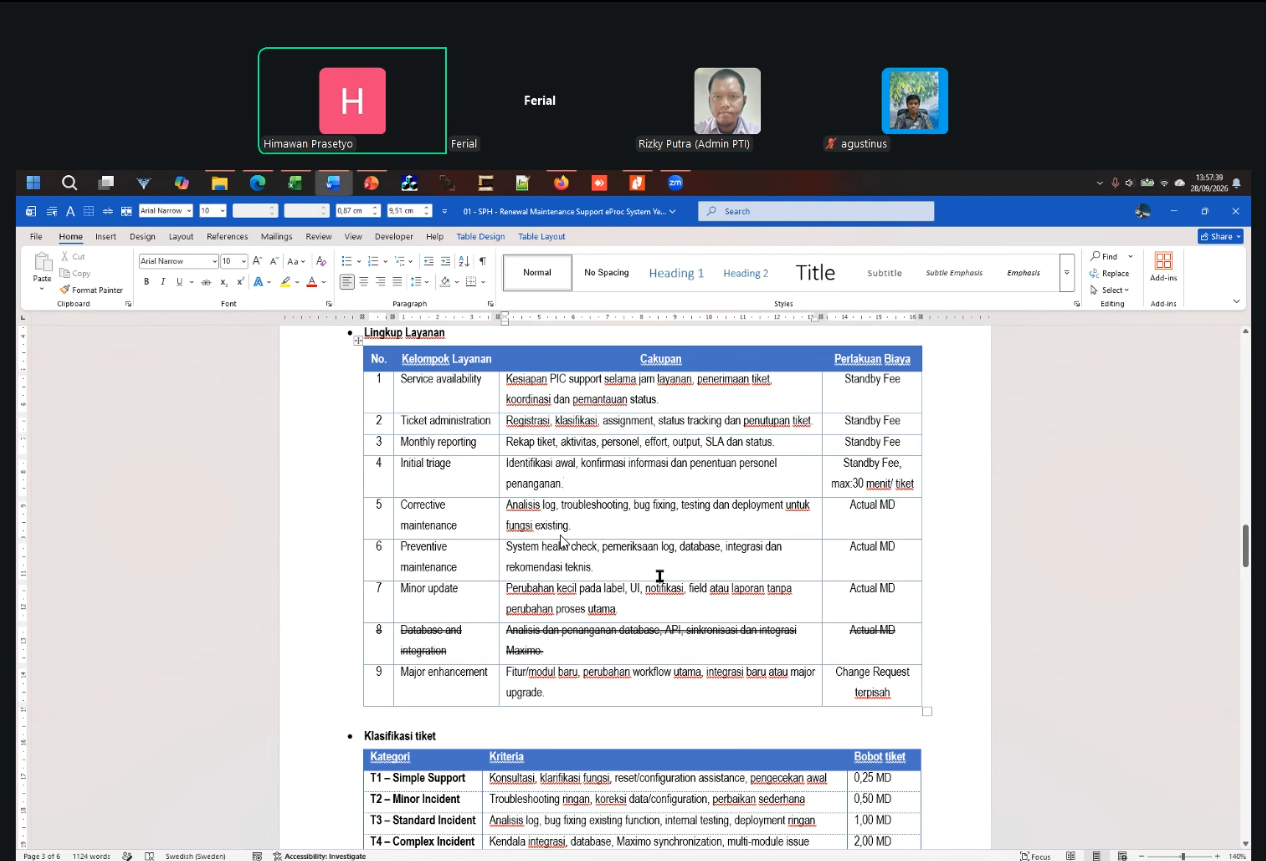Screen dimensions: 1266x861
Task: Click the Underline icon in the ribbon
Action: point(179,282)
